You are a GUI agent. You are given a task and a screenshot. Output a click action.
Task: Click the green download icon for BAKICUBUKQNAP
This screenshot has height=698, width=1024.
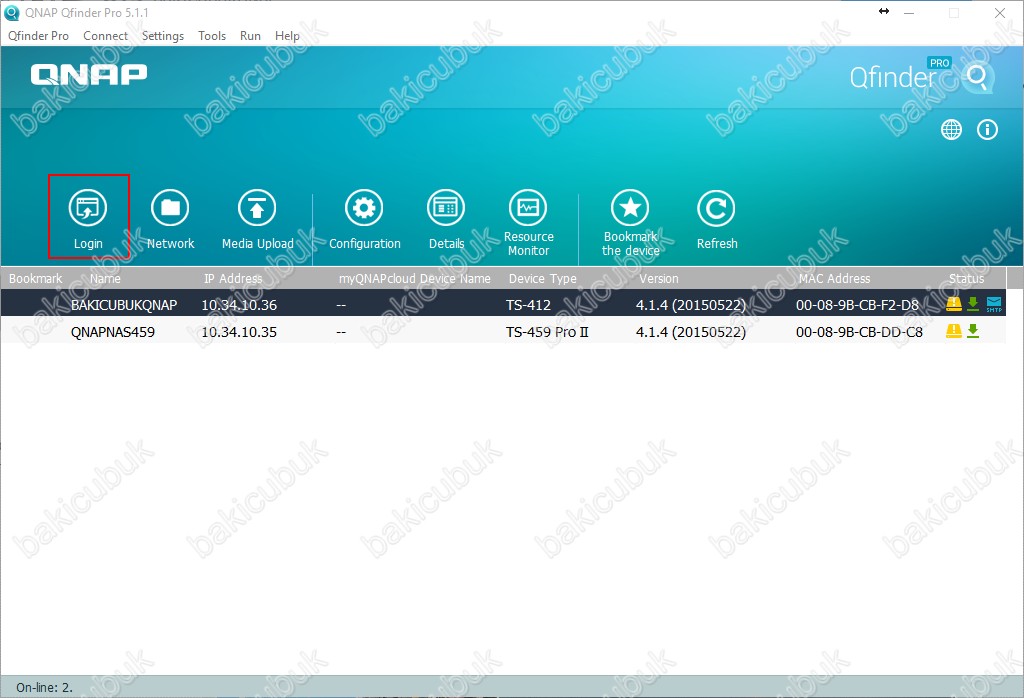coord(973,304)
